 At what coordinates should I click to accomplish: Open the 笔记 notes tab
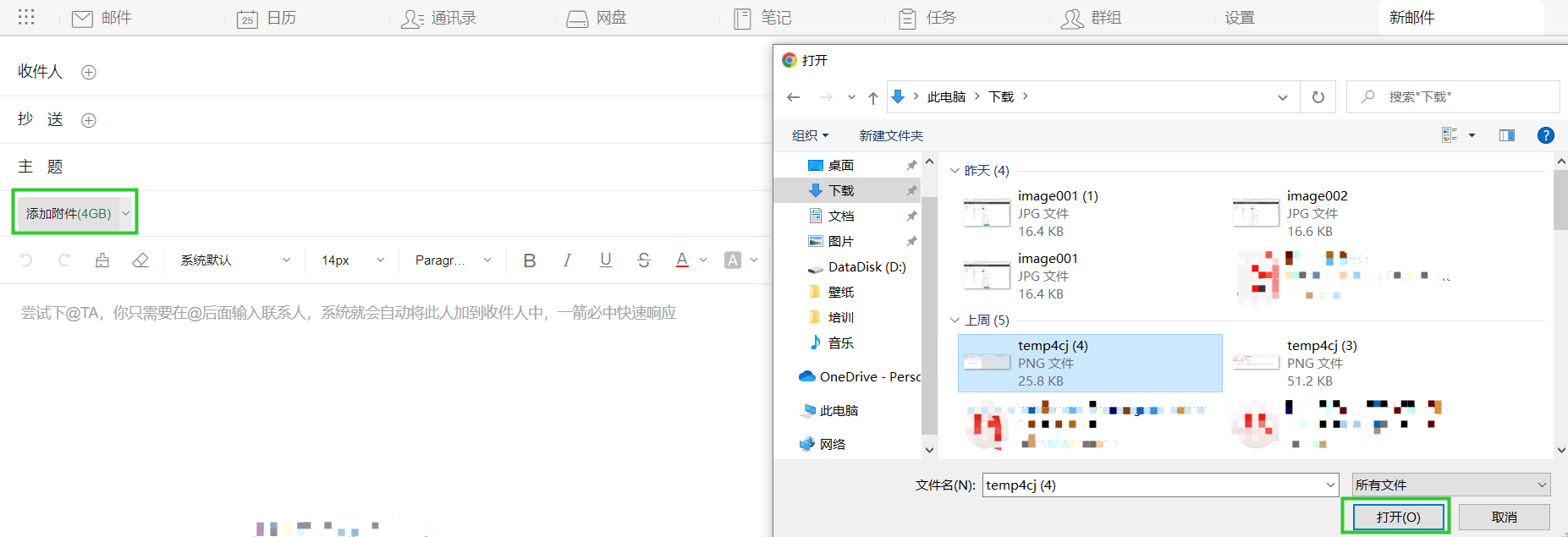click(762, 18)
